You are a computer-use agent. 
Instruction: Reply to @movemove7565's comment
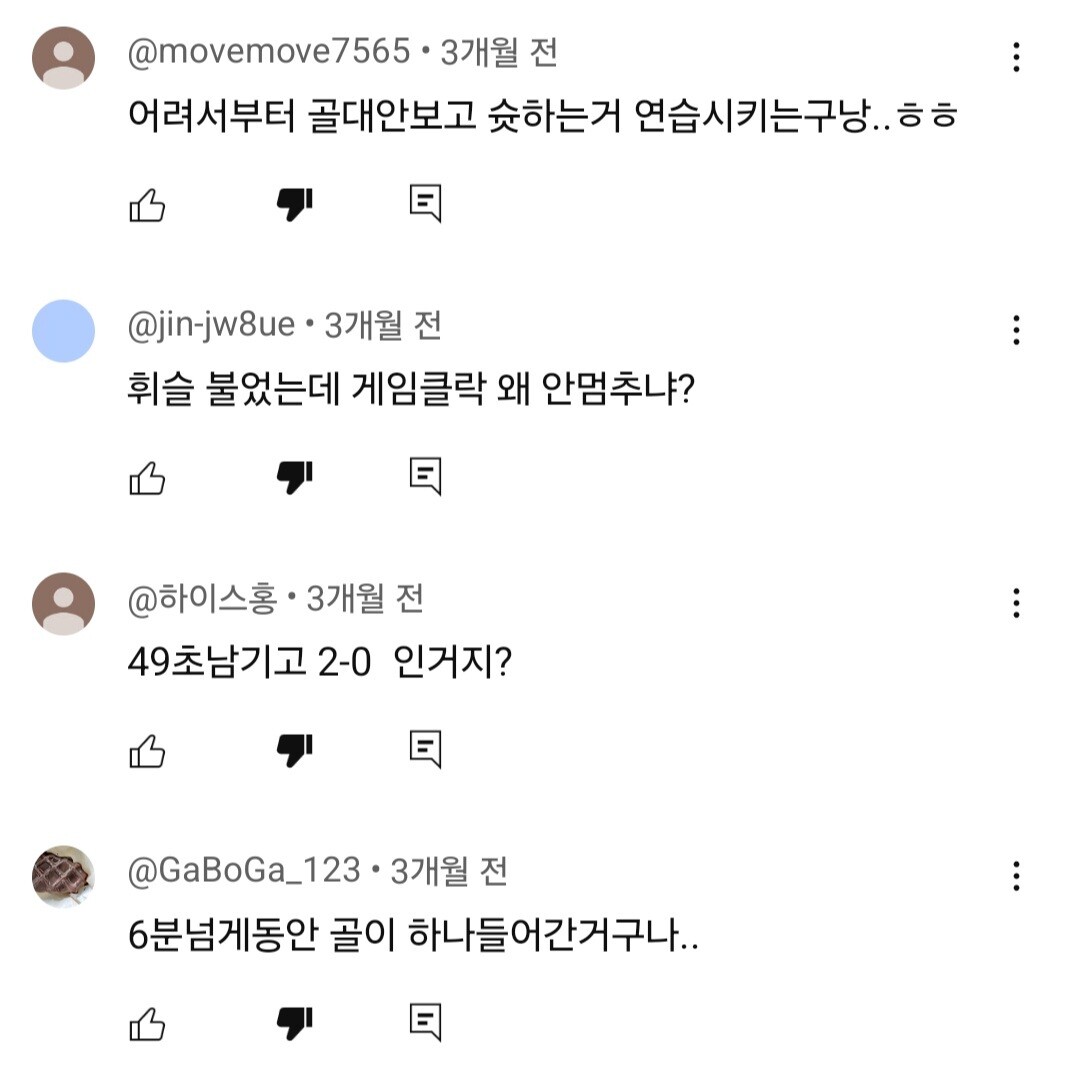(426, 203)
